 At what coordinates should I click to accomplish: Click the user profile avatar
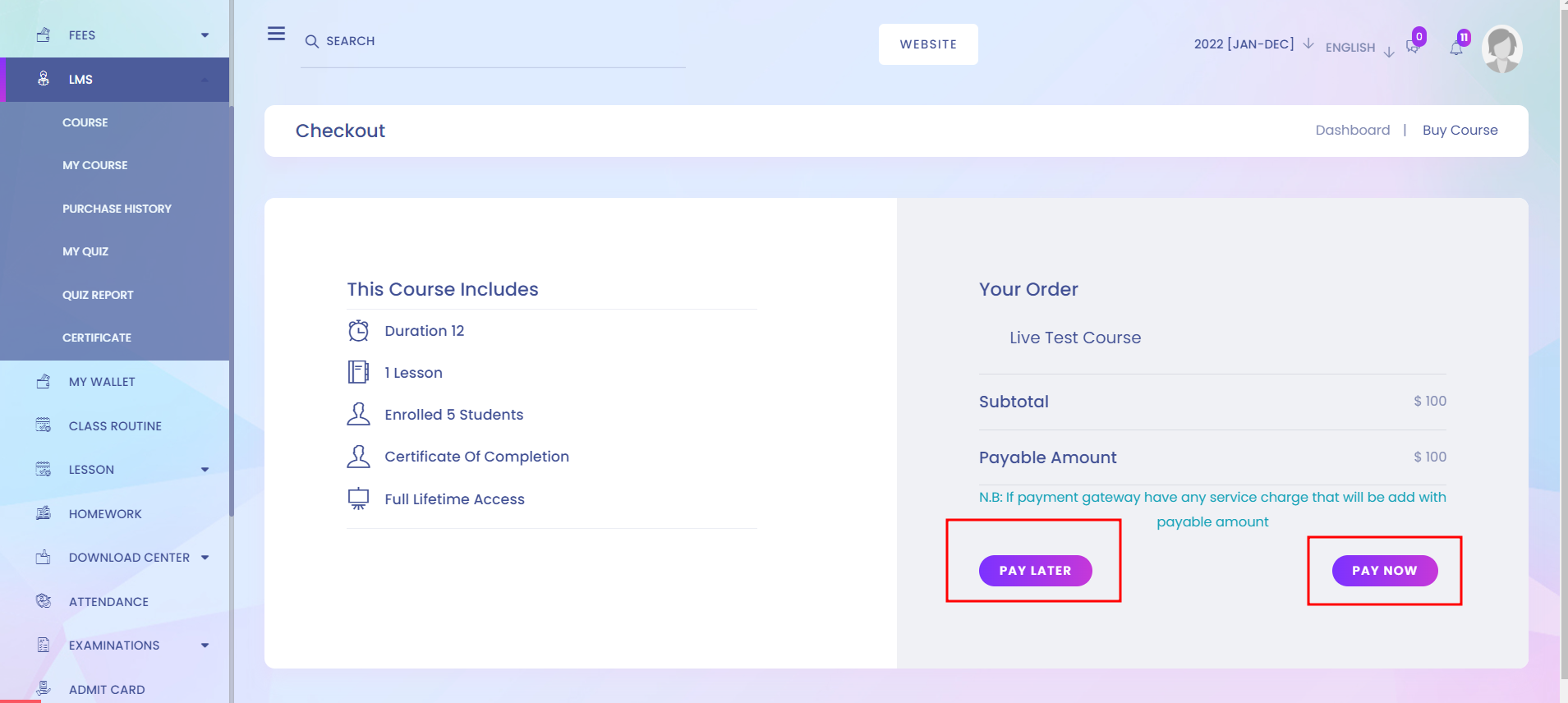(x=1501, y=48)
